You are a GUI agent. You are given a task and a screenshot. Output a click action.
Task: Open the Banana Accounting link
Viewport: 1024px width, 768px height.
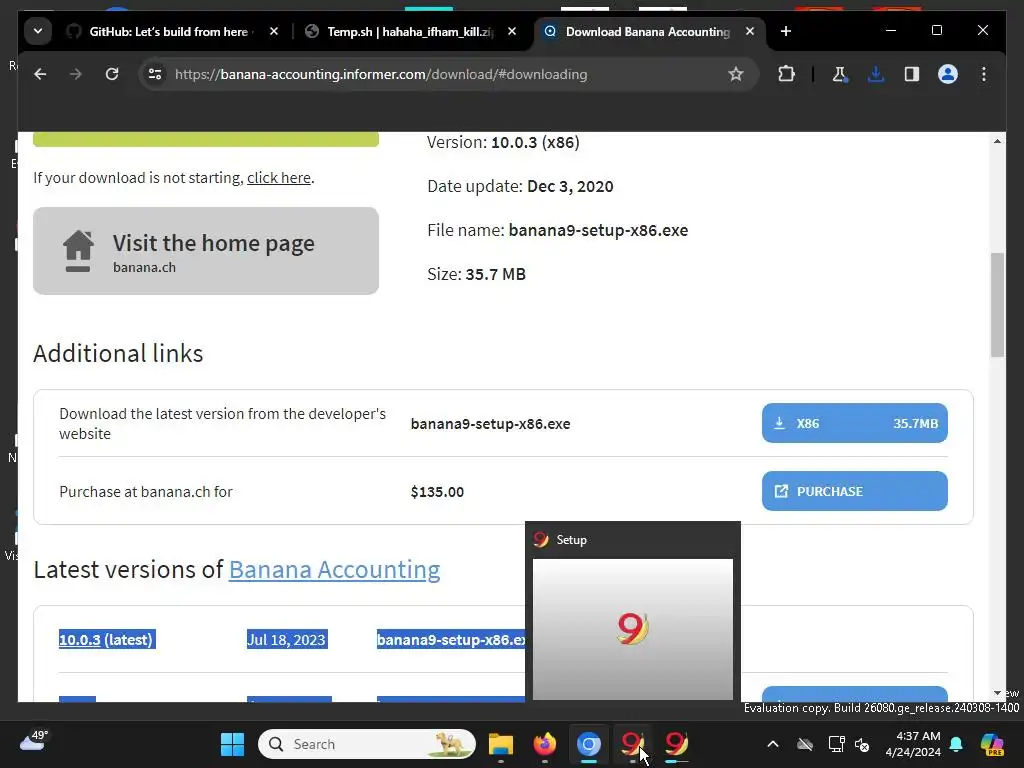click(x=334, y=569)
